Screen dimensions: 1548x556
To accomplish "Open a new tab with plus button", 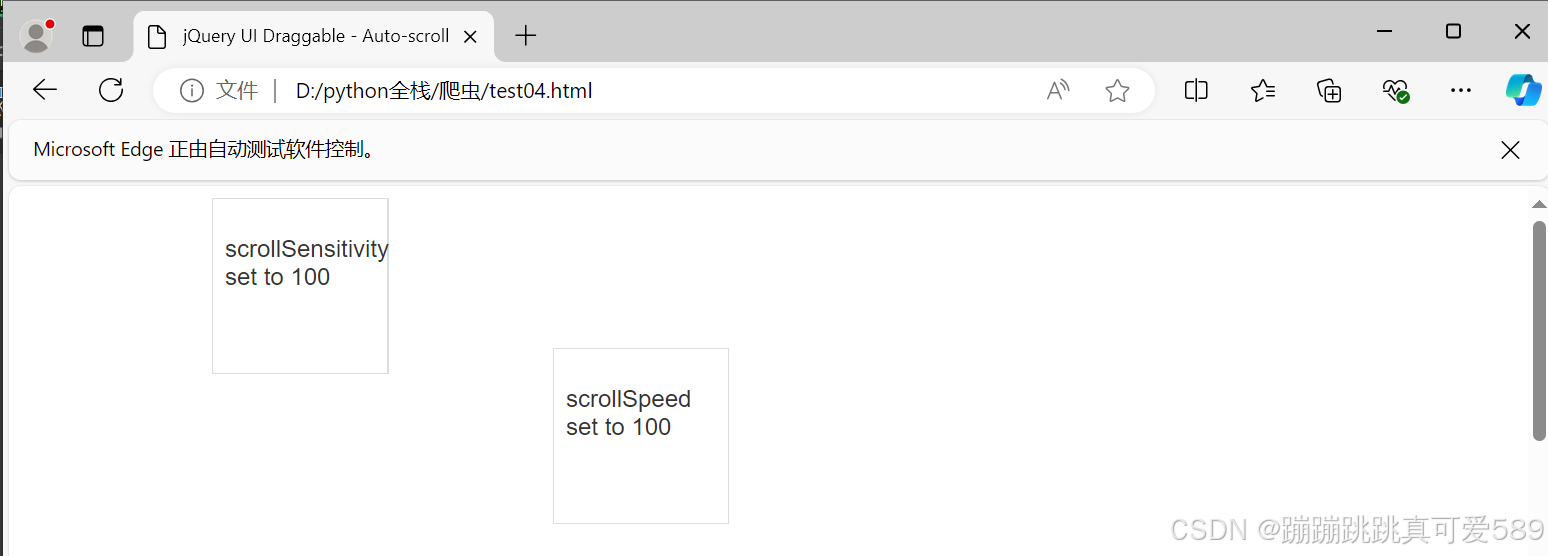I will (526, 36).
